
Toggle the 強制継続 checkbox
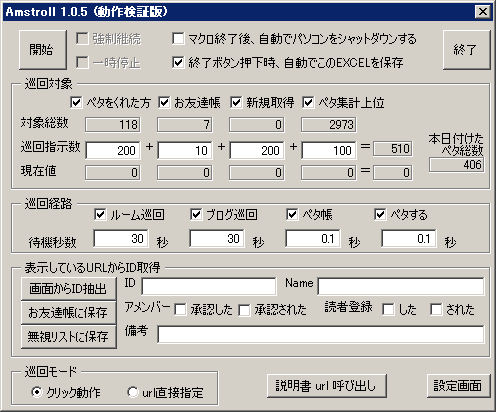[82, 38]
